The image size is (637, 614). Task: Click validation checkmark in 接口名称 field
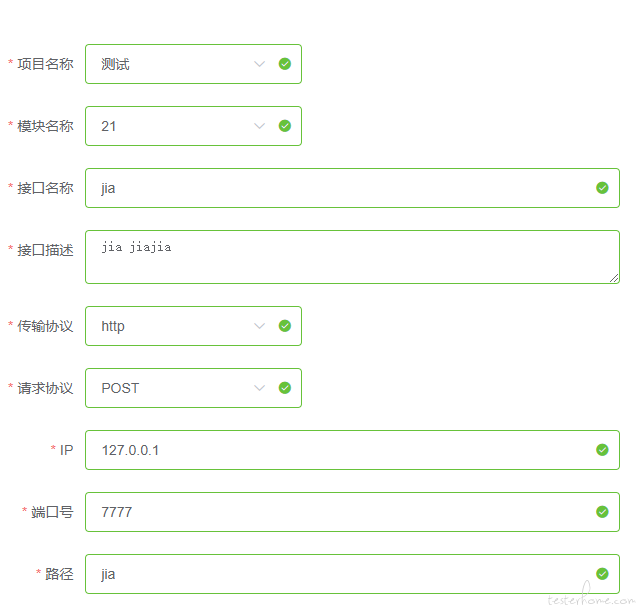(602, 188)
